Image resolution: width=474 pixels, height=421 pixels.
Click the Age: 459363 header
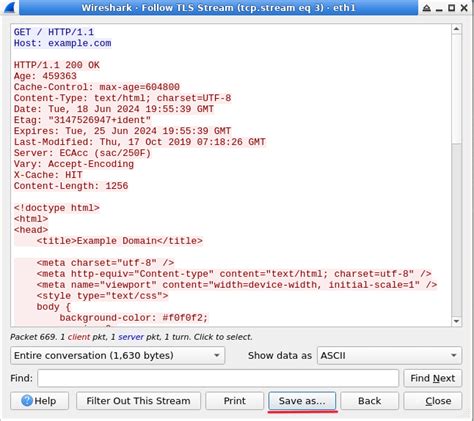tap(45, 76)
